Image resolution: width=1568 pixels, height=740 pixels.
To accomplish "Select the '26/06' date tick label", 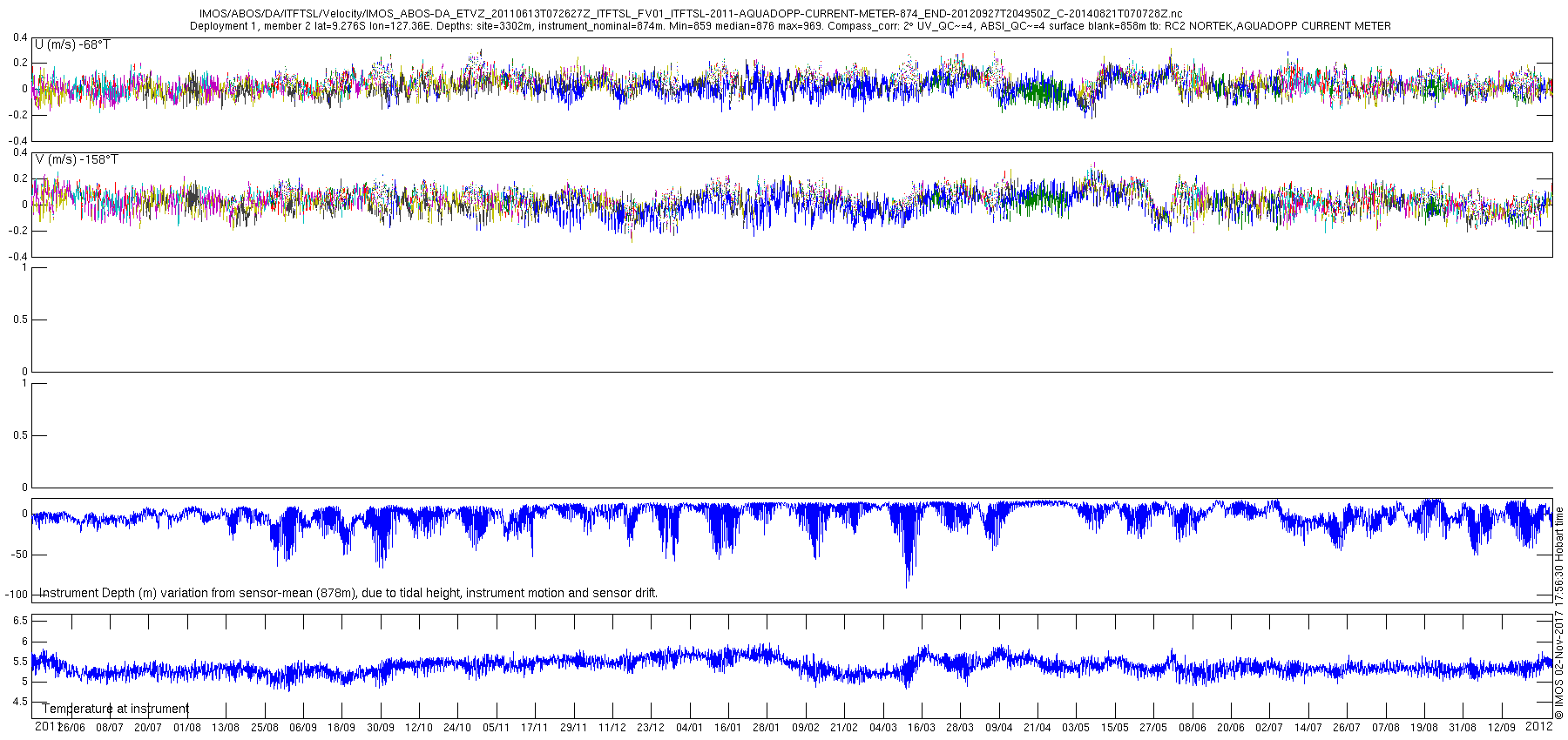I will tap(71, 728).
